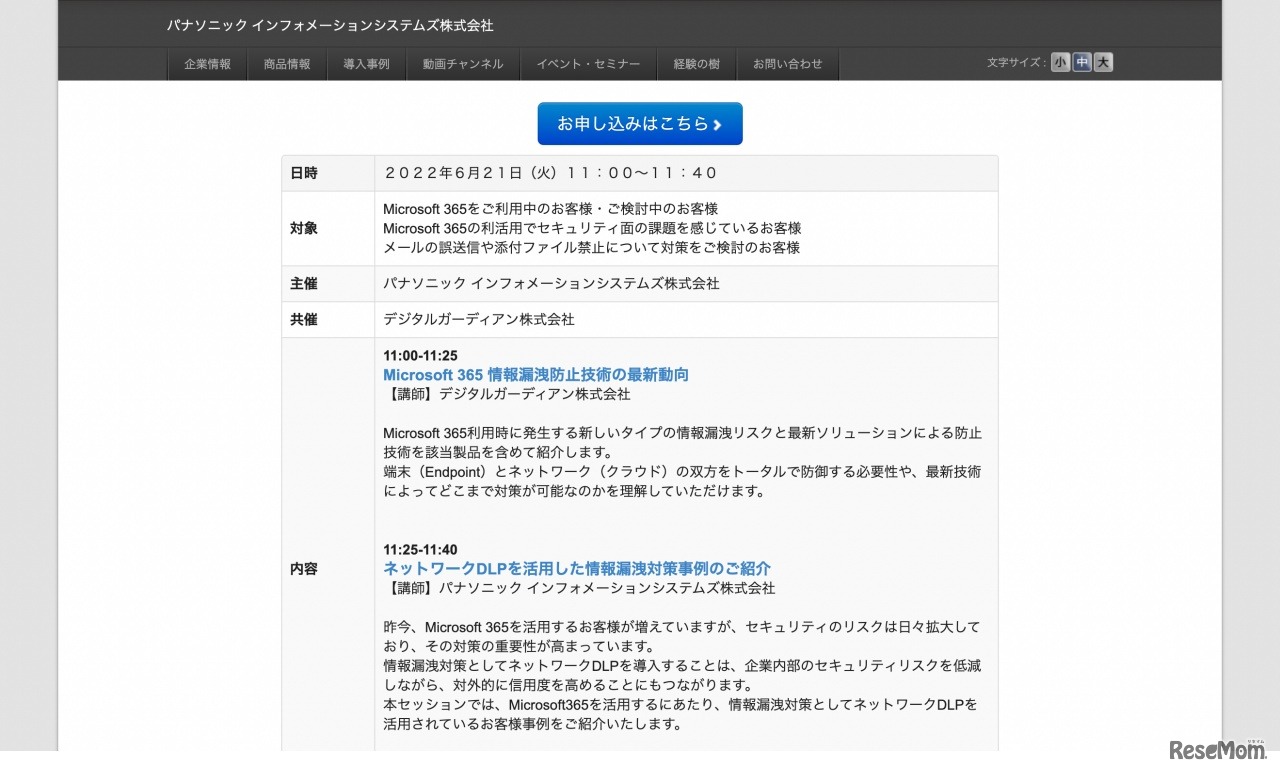
Task: Click デジタルガーディアン株式会社 in the 共催 row
Action: pos(479,320)
